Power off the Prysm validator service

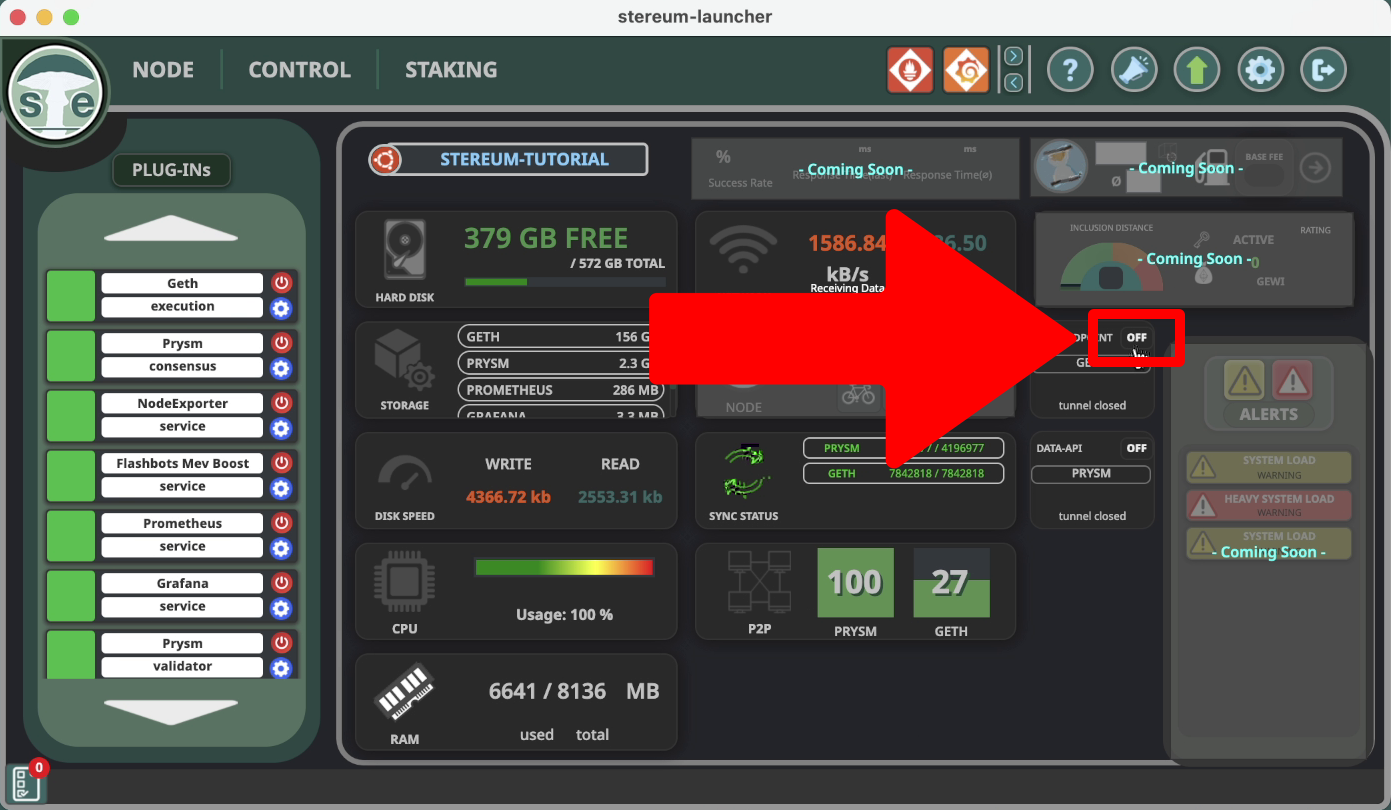281,644
